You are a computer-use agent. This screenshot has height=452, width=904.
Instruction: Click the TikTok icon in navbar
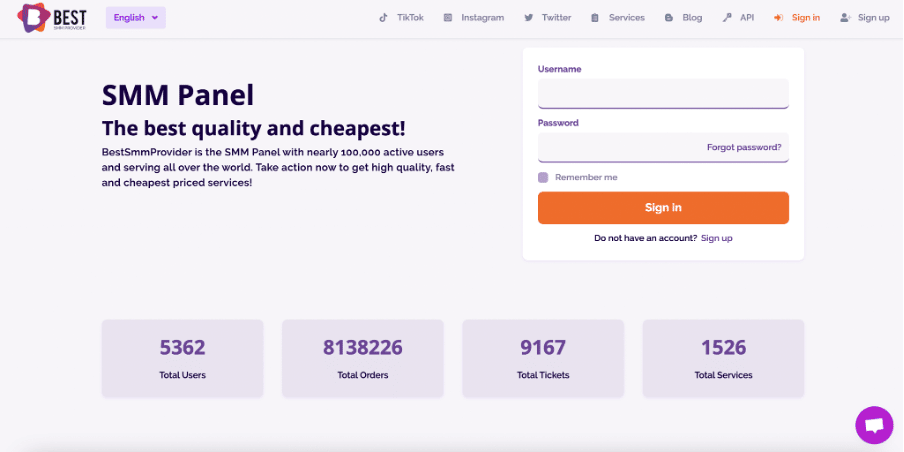[x=383, y=18]
